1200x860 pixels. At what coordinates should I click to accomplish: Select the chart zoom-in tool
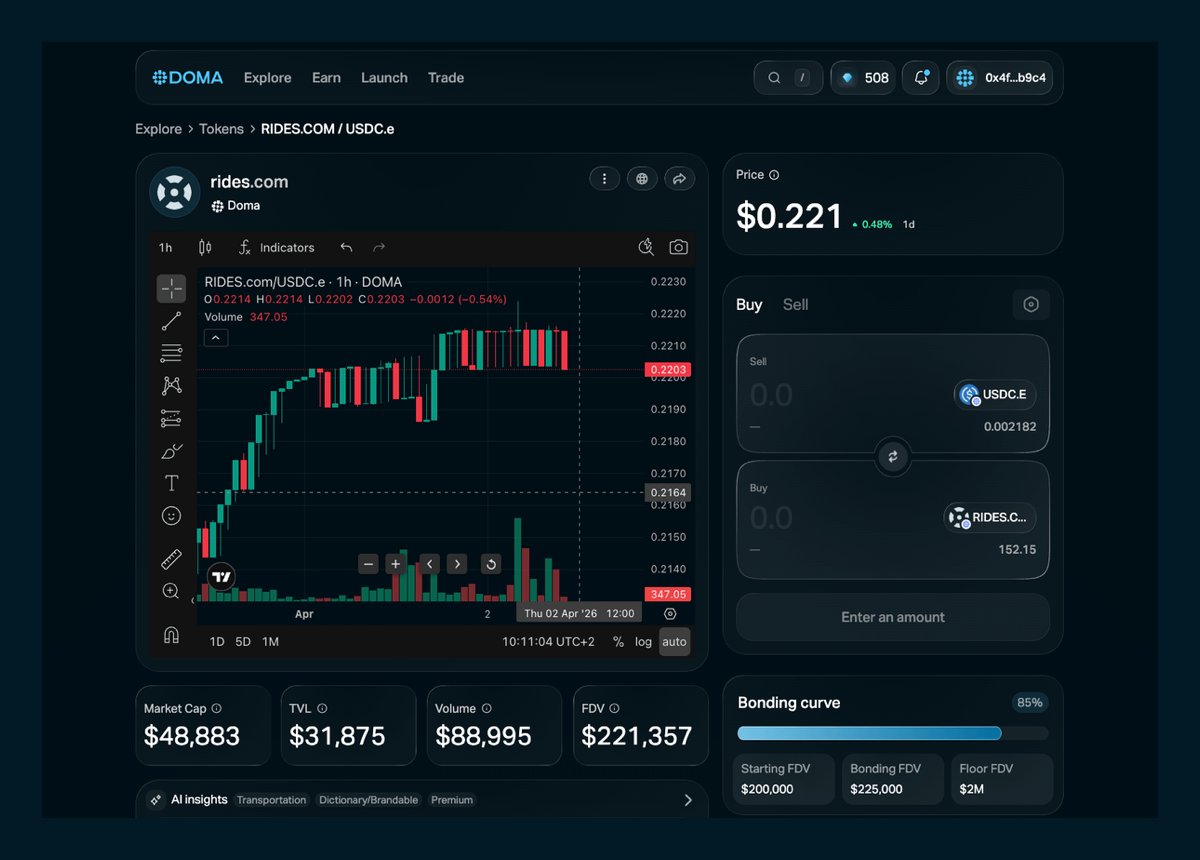click(x=171, y=591)
